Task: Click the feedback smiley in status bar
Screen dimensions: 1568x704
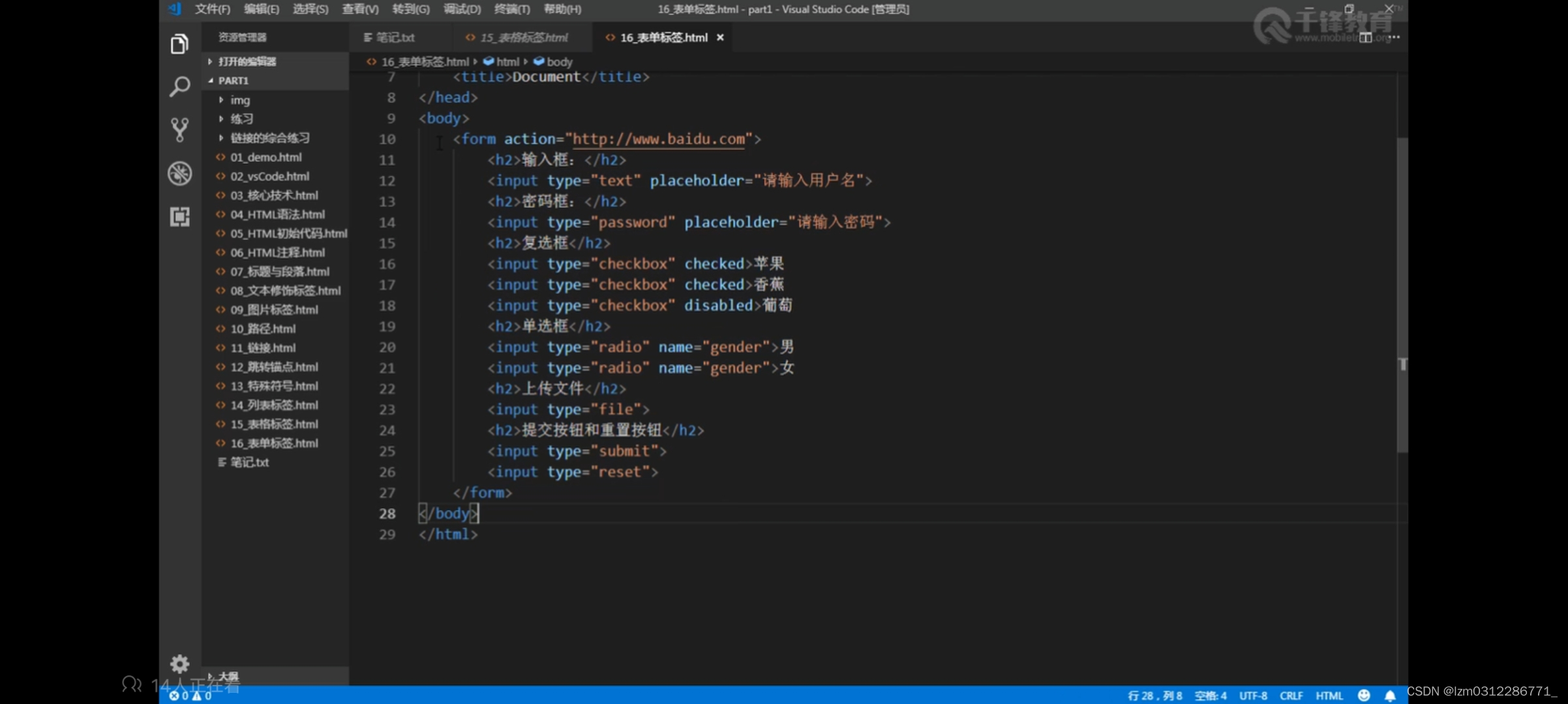Action: pos(1363,696)
